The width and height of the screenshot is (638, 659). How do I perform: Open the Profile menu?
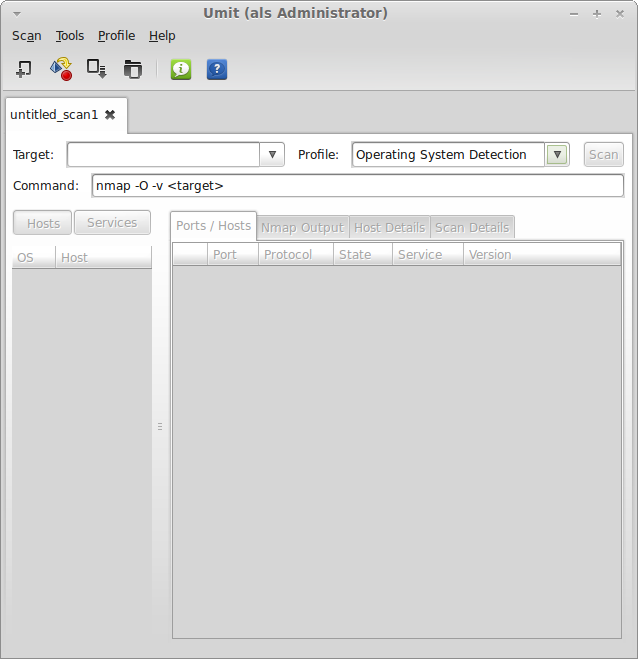click(116, 36)
